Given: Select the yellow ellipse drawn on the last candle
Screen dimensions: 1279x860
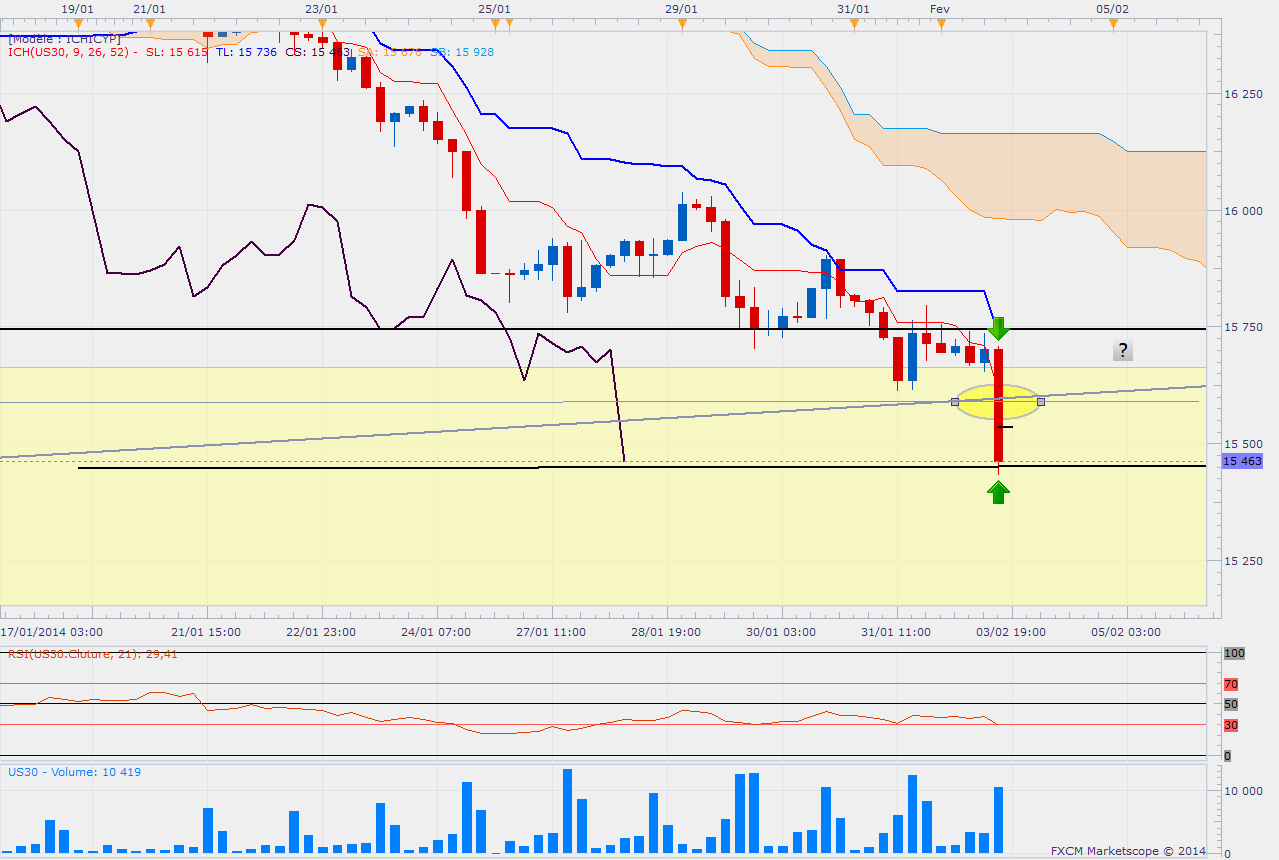Looking at the screenshot, I should pos(998,402).
